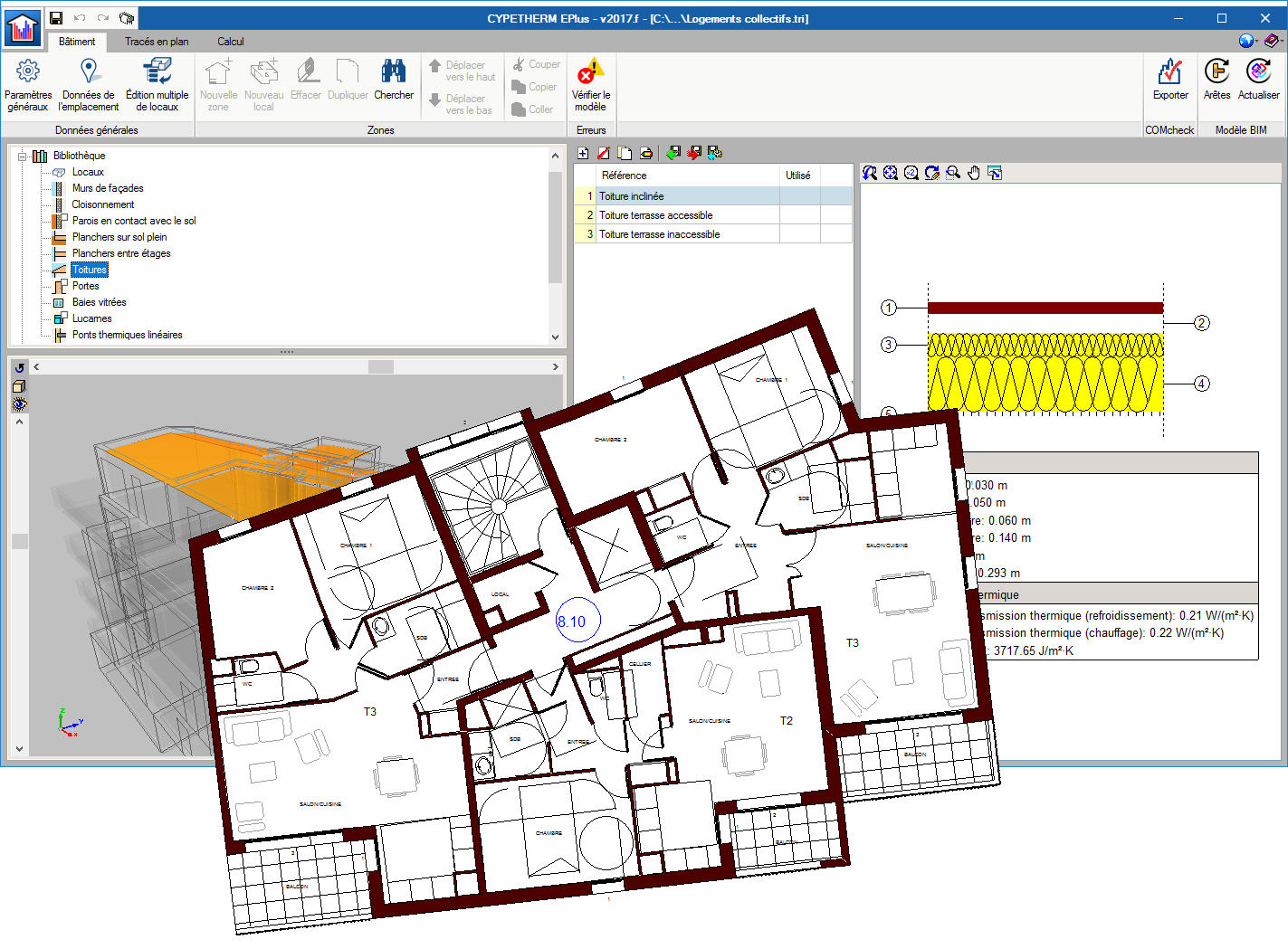Click the Exporter COMcheck icon

pos(1170,80)
